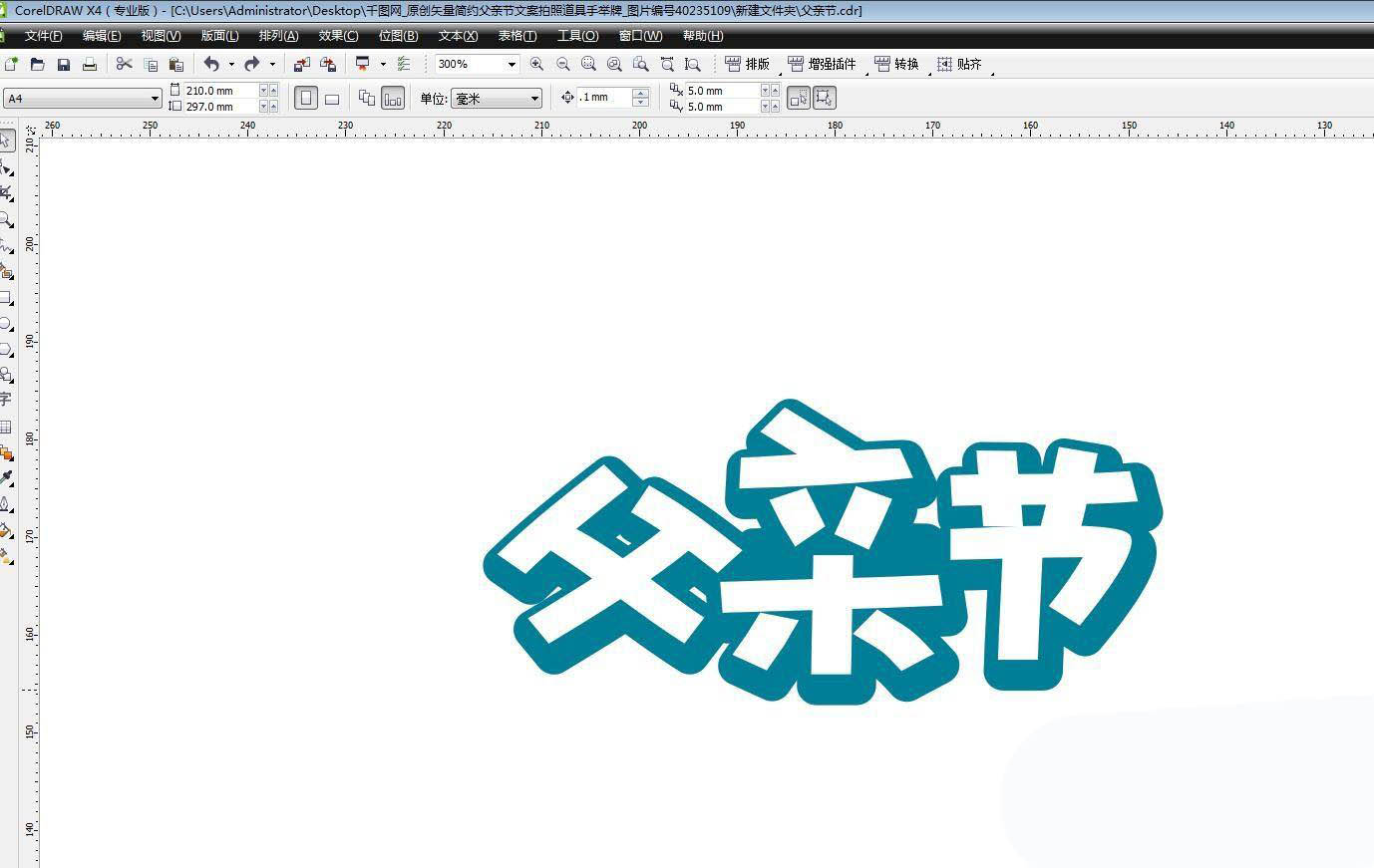Click the Print icon in toolbar
1374x868 pixels.
(x=90, y=64)
